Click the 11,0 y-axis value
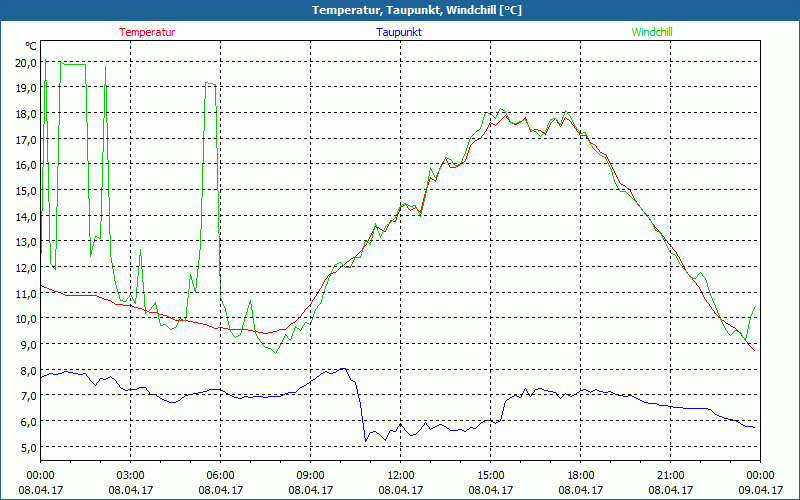The width and height of the screenshot is (800, 500). 27,293
